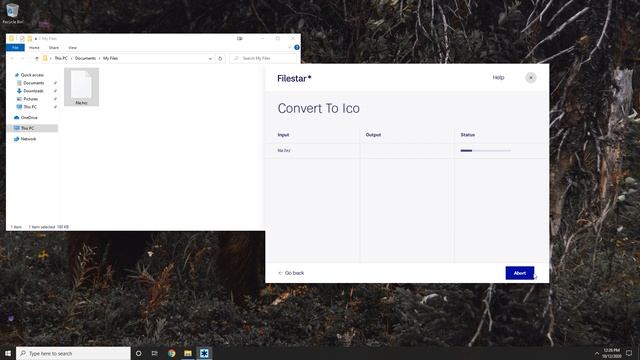Click the Explorer title bar folder icon
This screenshot has height=360, width=640.
click(x=11, y=38)
